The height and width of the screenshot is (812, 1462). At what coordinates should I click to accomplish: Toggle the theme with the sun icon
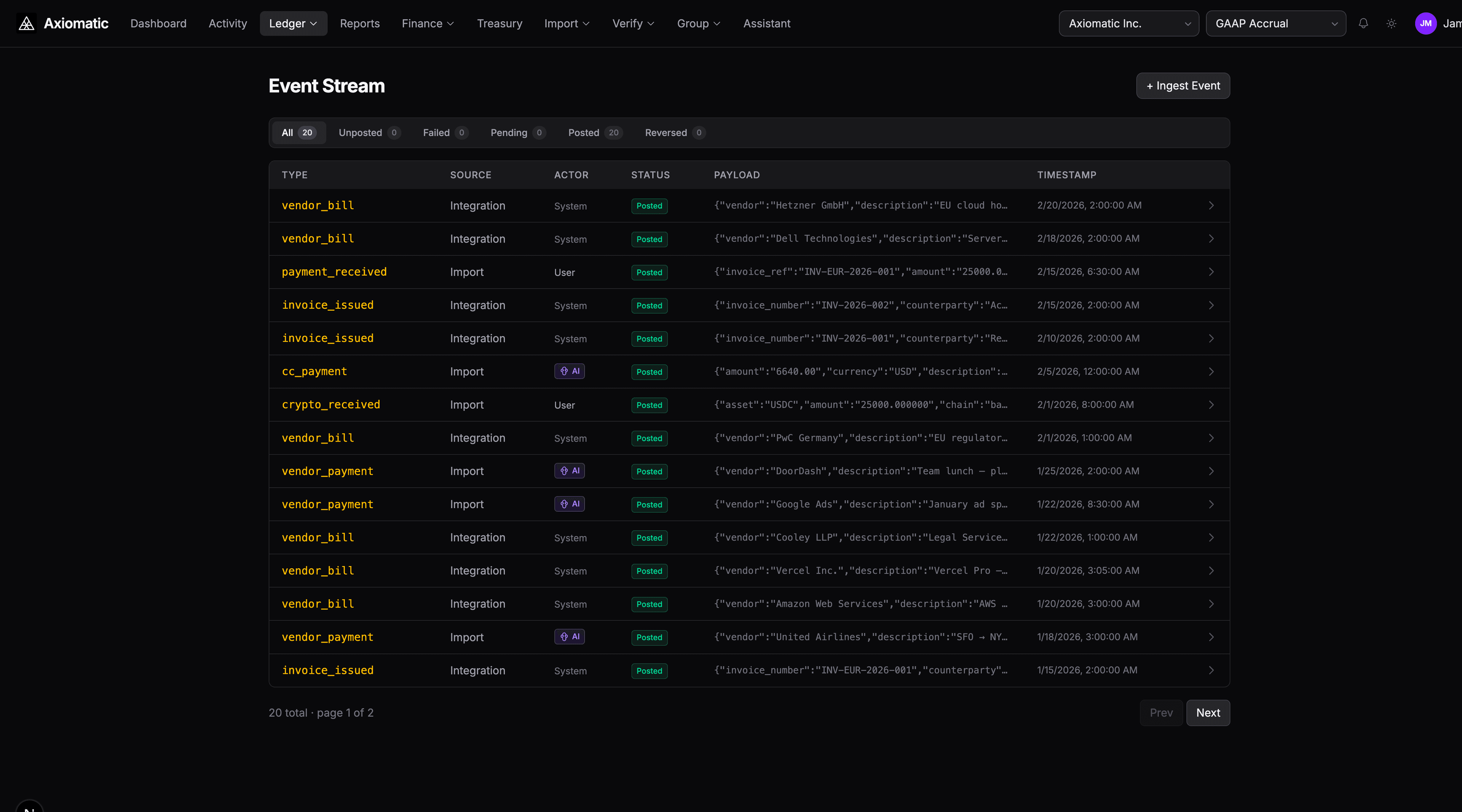1391,24
